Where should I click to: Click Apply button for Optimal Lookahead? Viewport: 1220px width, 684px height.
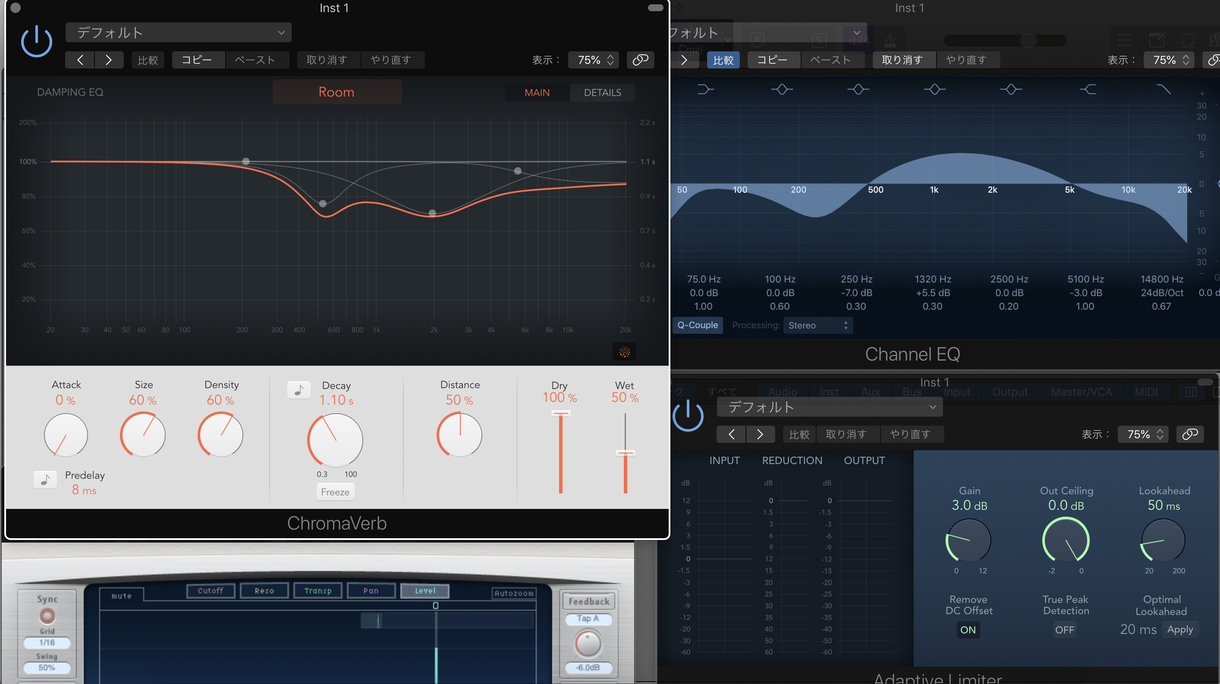(x=1180, y=630)
